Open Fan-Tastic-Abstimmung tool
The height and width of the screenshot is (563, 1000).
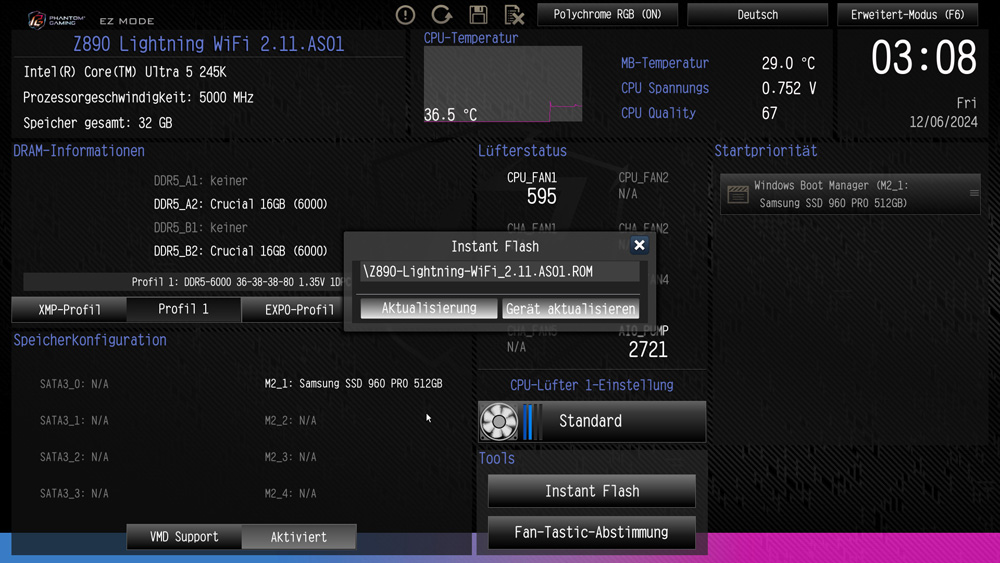(x=592, y=532)
